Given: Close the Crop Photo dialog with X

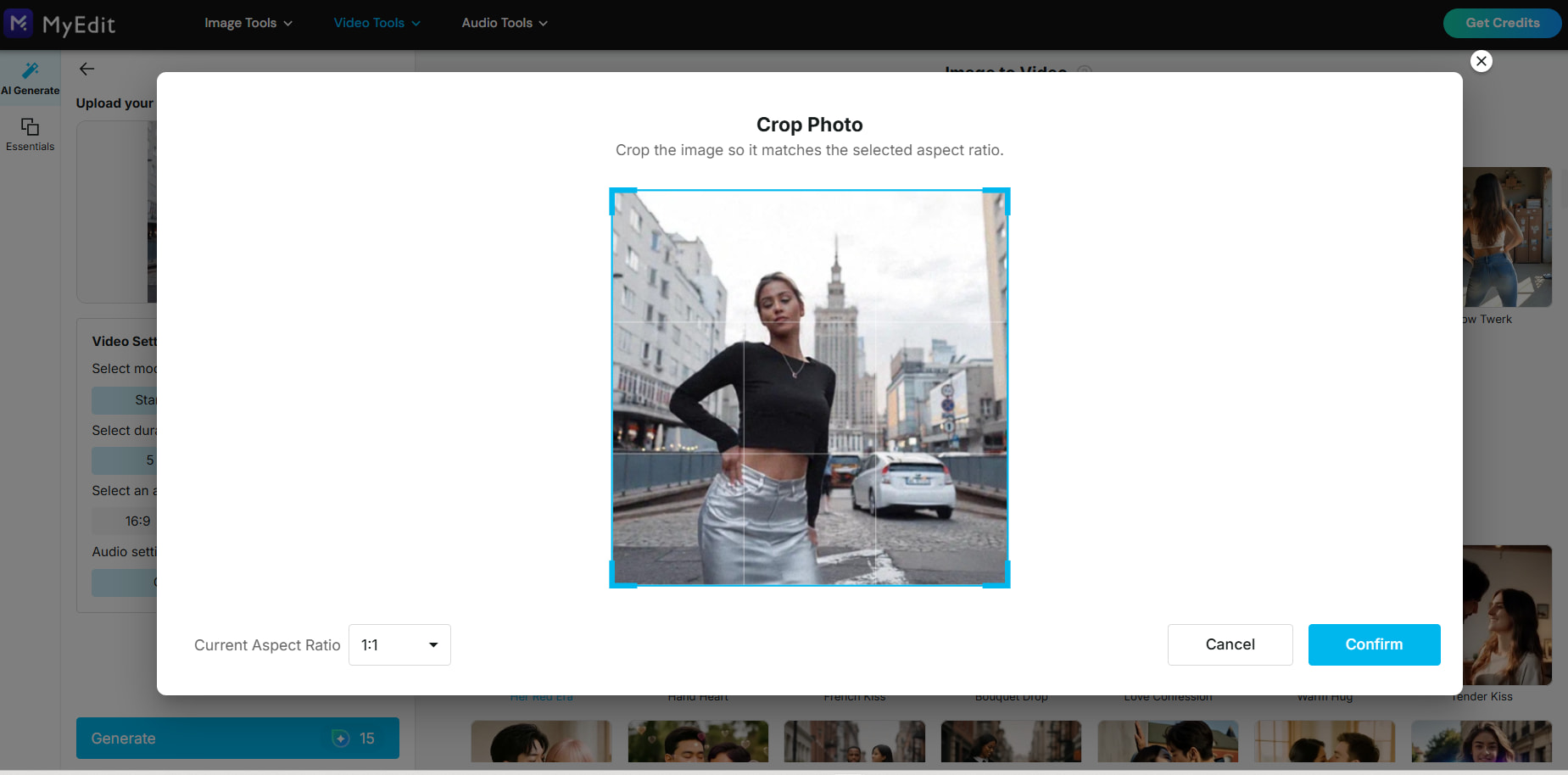Looking at the screenshot, I should pos(1481,61).
